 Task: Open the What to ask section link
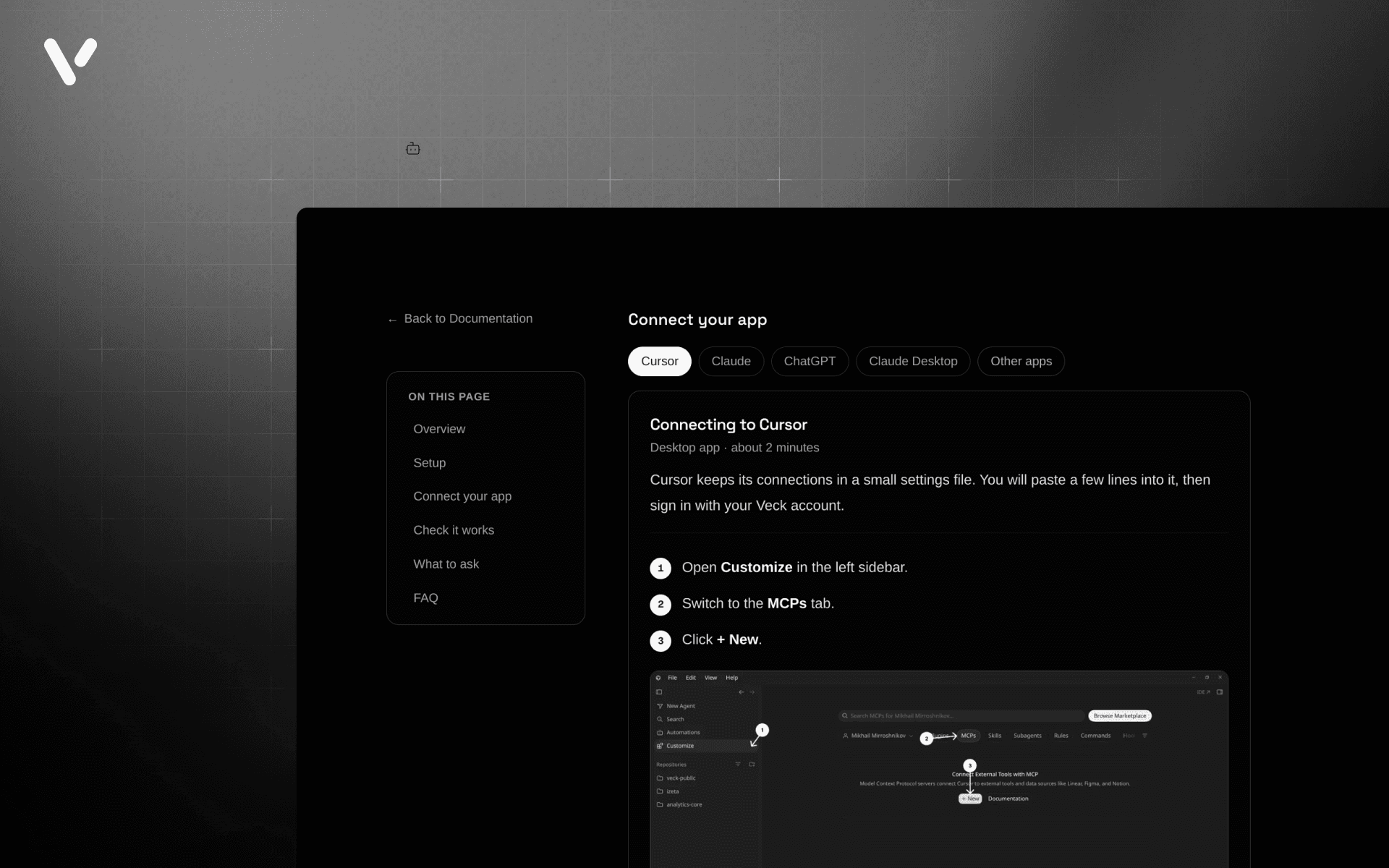[x=446, y=564]
